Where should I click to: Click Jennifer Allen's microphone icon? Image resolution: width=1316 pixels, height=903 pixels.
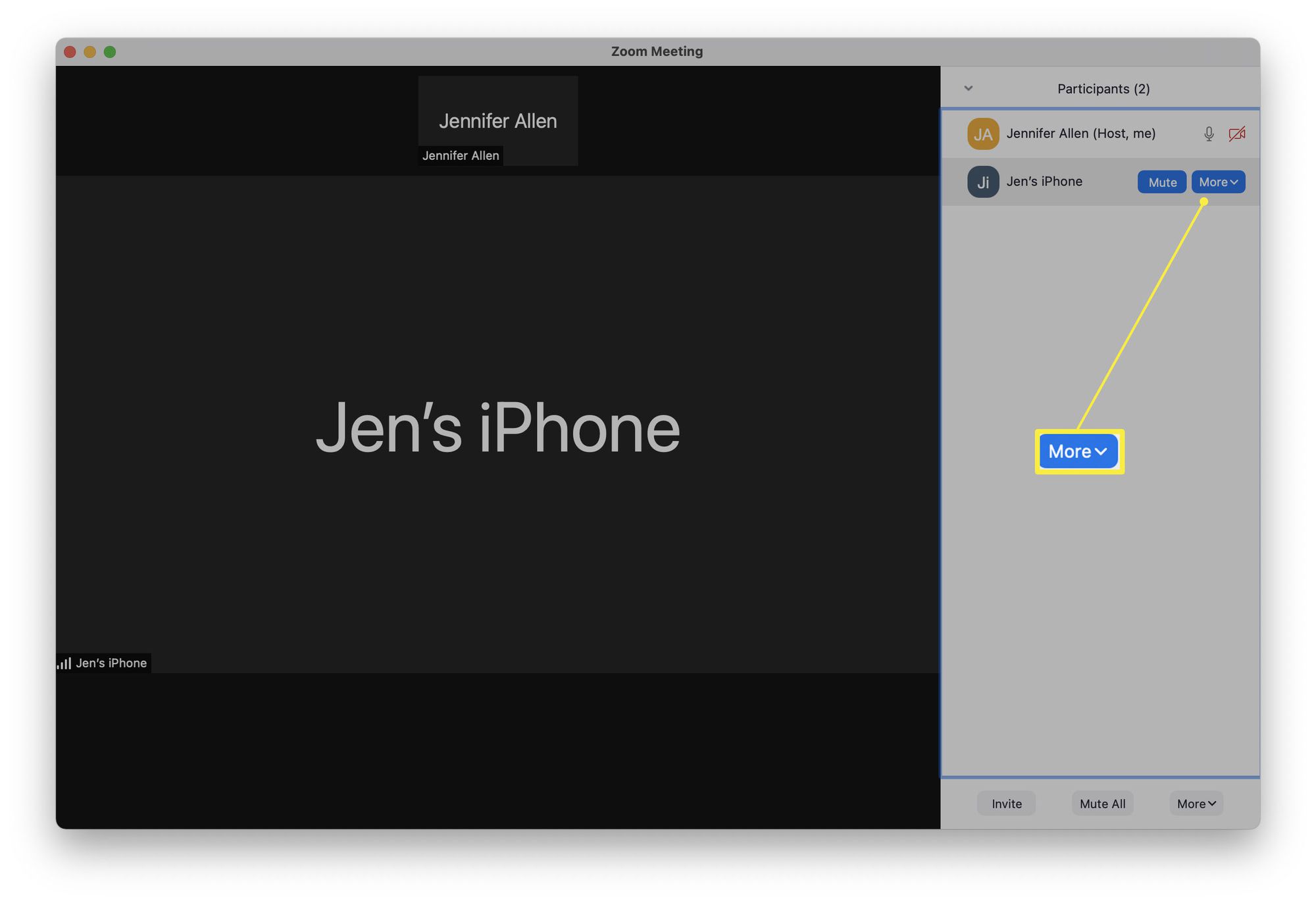pos(1209,134)
